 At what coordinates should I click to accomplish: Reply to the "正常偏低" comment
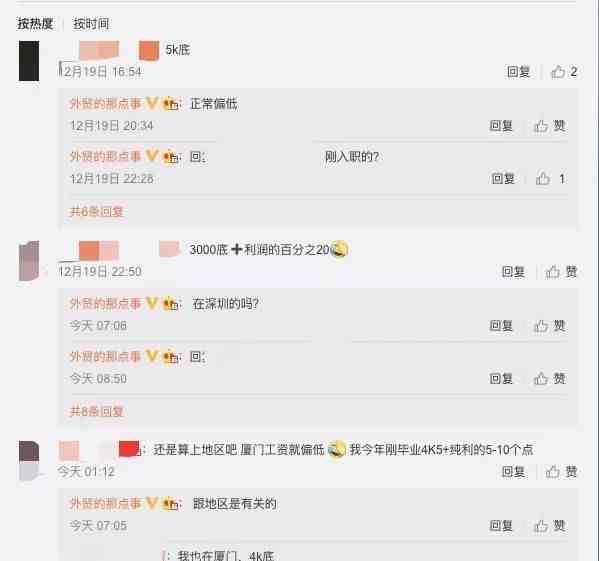pyautogui.click(x=501, y=126)
